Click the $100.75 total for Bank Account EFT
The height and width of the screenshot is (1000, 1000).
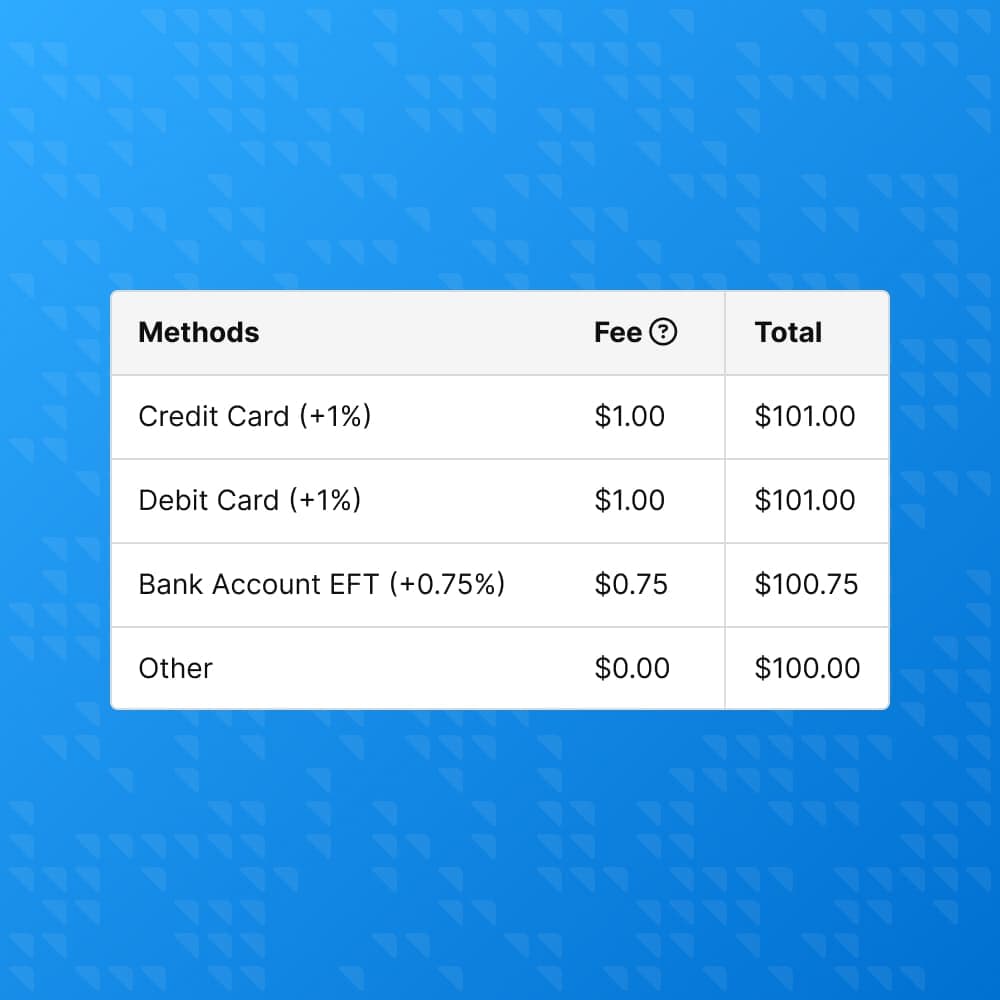click(x=806, y=584)
